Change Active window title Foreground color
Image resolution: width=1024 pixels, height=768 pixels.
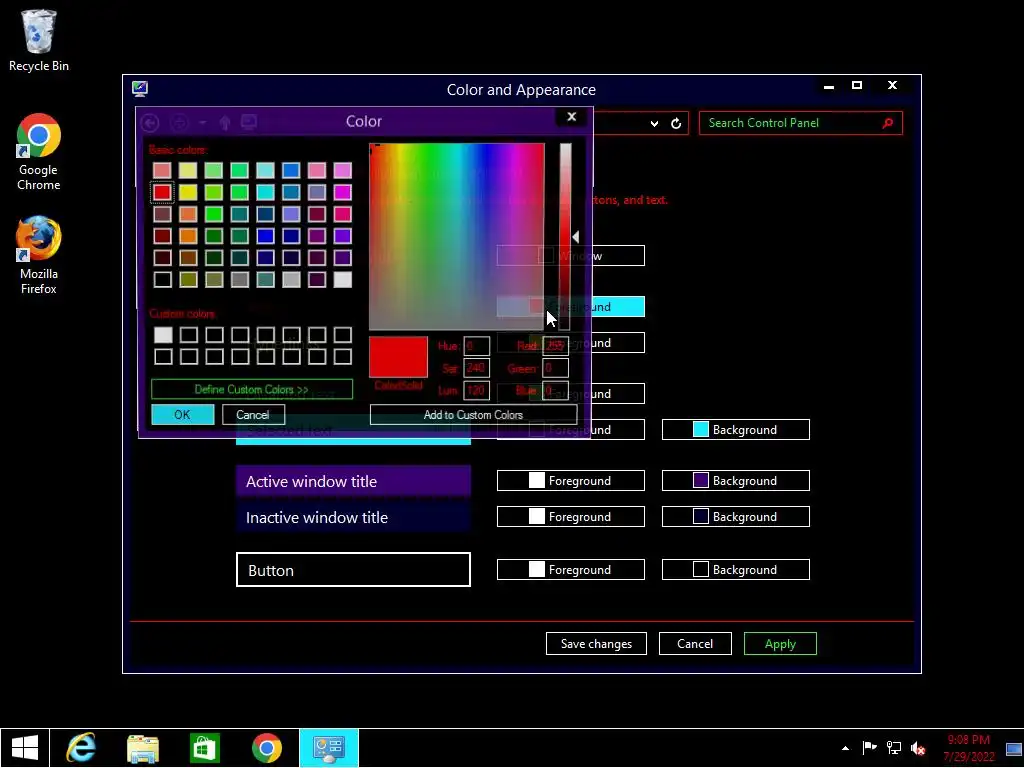[x=571, y=481]
